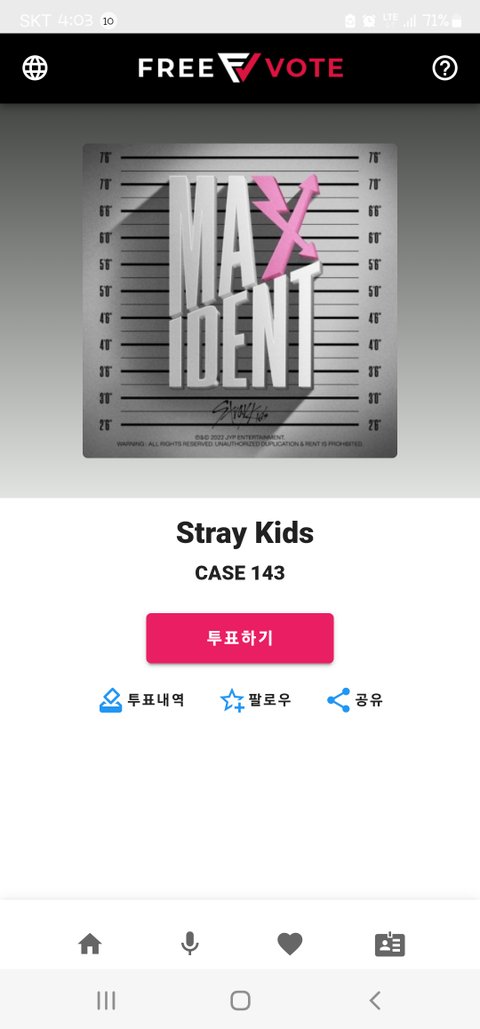
Task: Tap Android home navigation button
Action: pos(240,1000)
